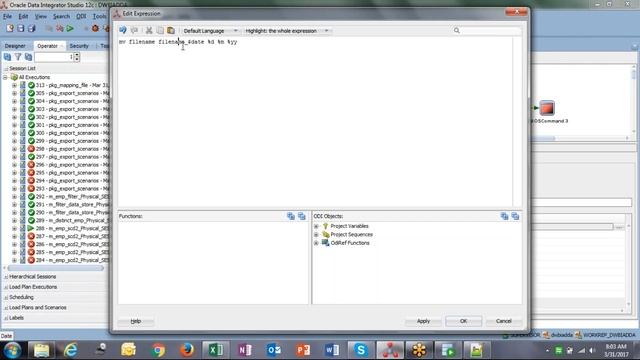The image size is (640, 360).
Task: Expand all nodes in the Functions panel
Action: (x=291, y=216)
